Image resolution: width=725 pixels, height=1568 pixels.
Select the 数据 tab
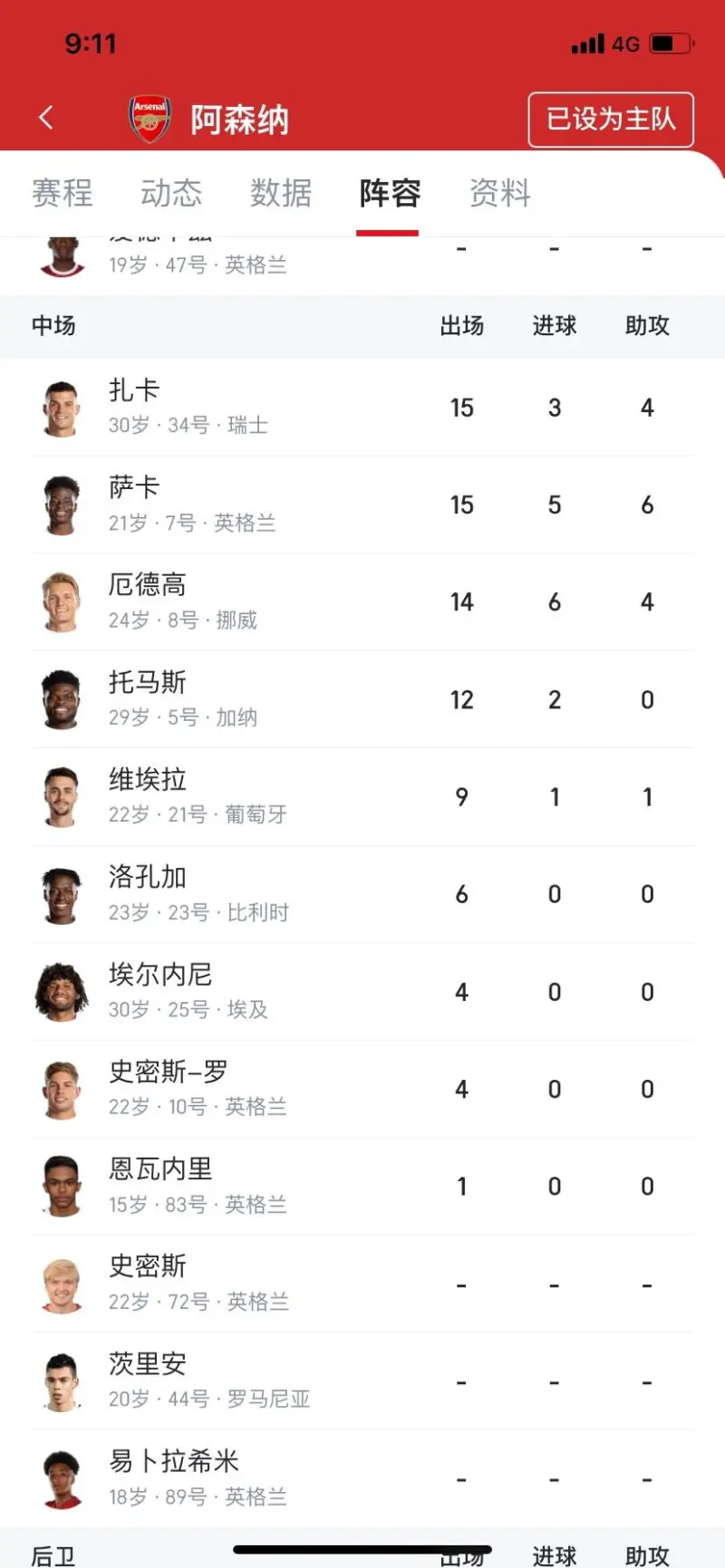(x=281, y=193)
